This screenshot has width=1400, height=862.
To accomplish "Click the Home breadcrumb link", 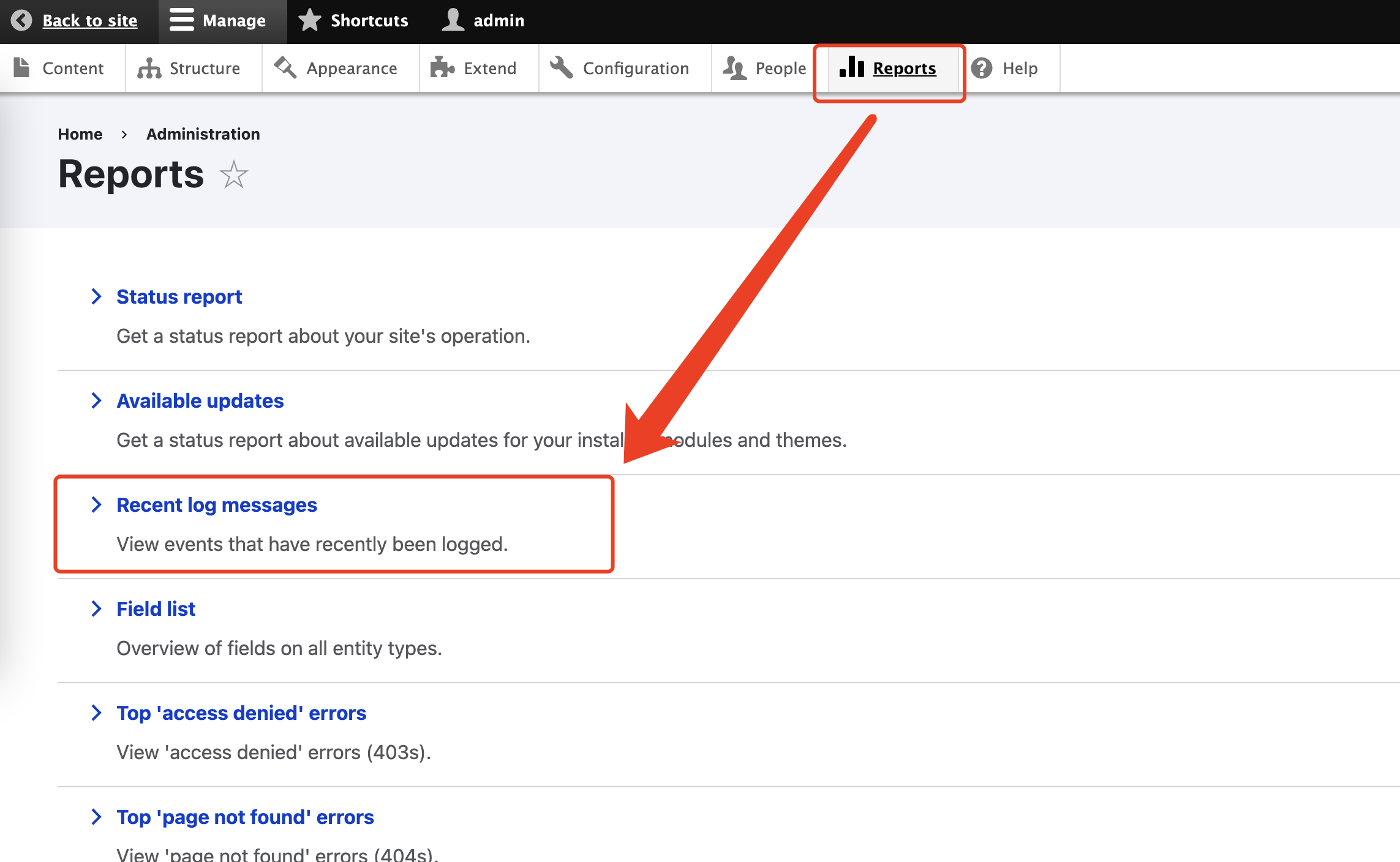I will (x=80, y=134).
